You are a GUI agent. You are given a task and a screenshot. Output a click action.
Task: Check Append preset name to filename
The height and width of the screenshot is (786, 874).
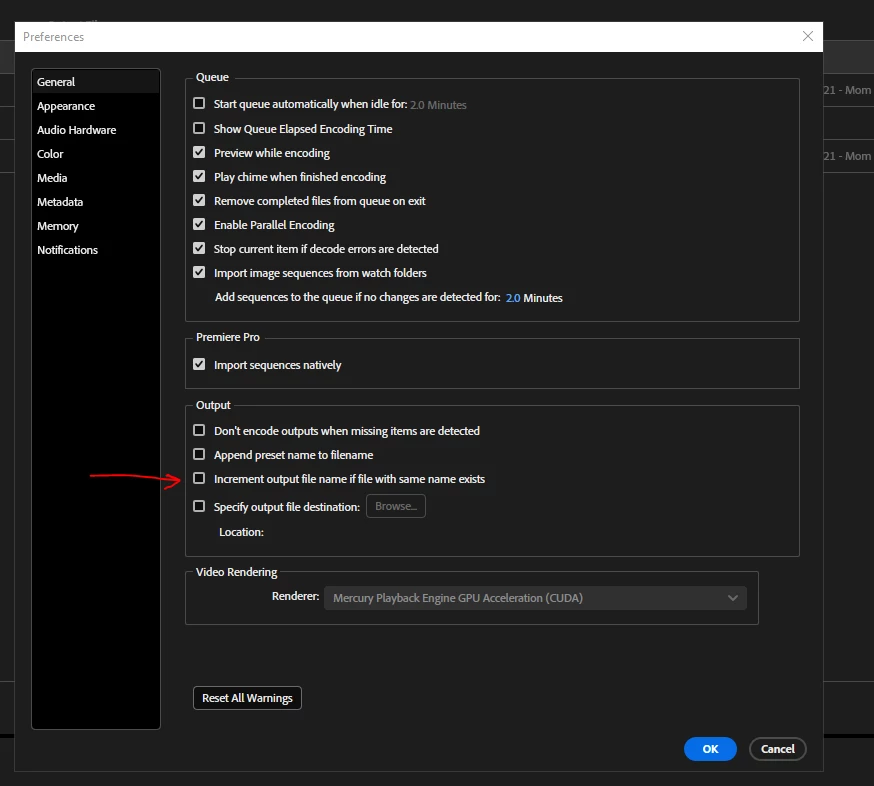click(199, 454)
